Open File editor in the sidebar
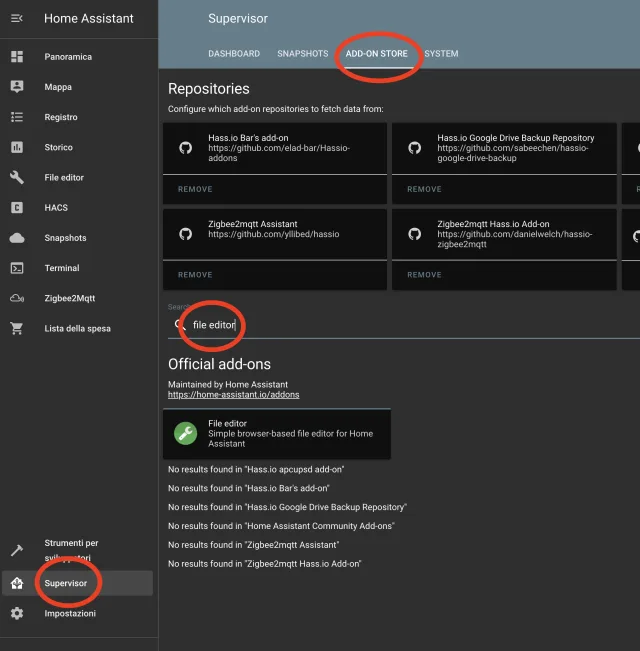640x651 pixels. point(77,177)
